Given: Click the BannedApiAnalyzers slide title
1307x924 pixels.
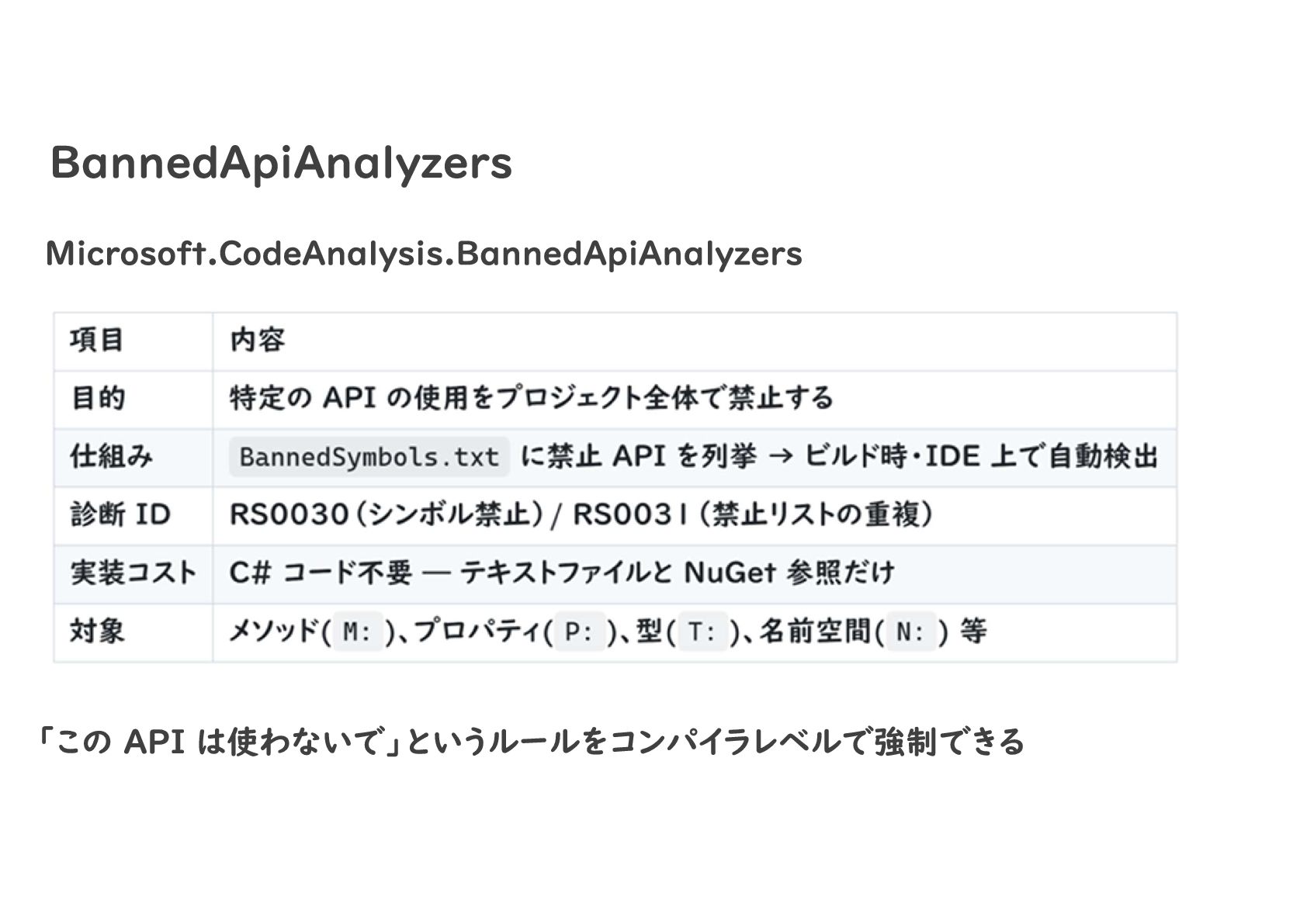Looking at the screenshot, I should click(x=281, y=163).
